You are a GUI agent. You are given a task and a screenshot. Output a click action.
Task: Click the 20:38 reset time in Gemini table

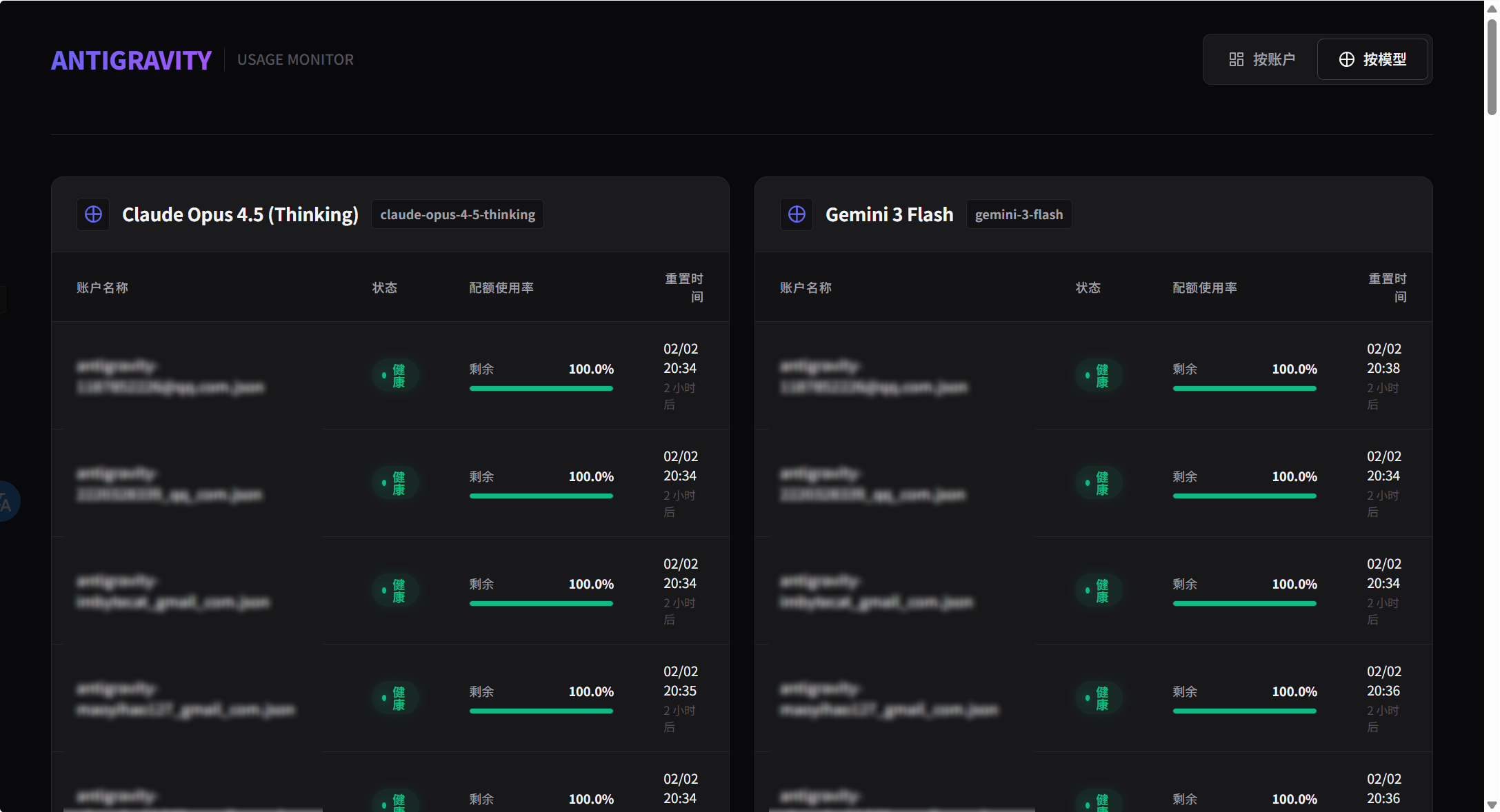(x=1383, y=368)
